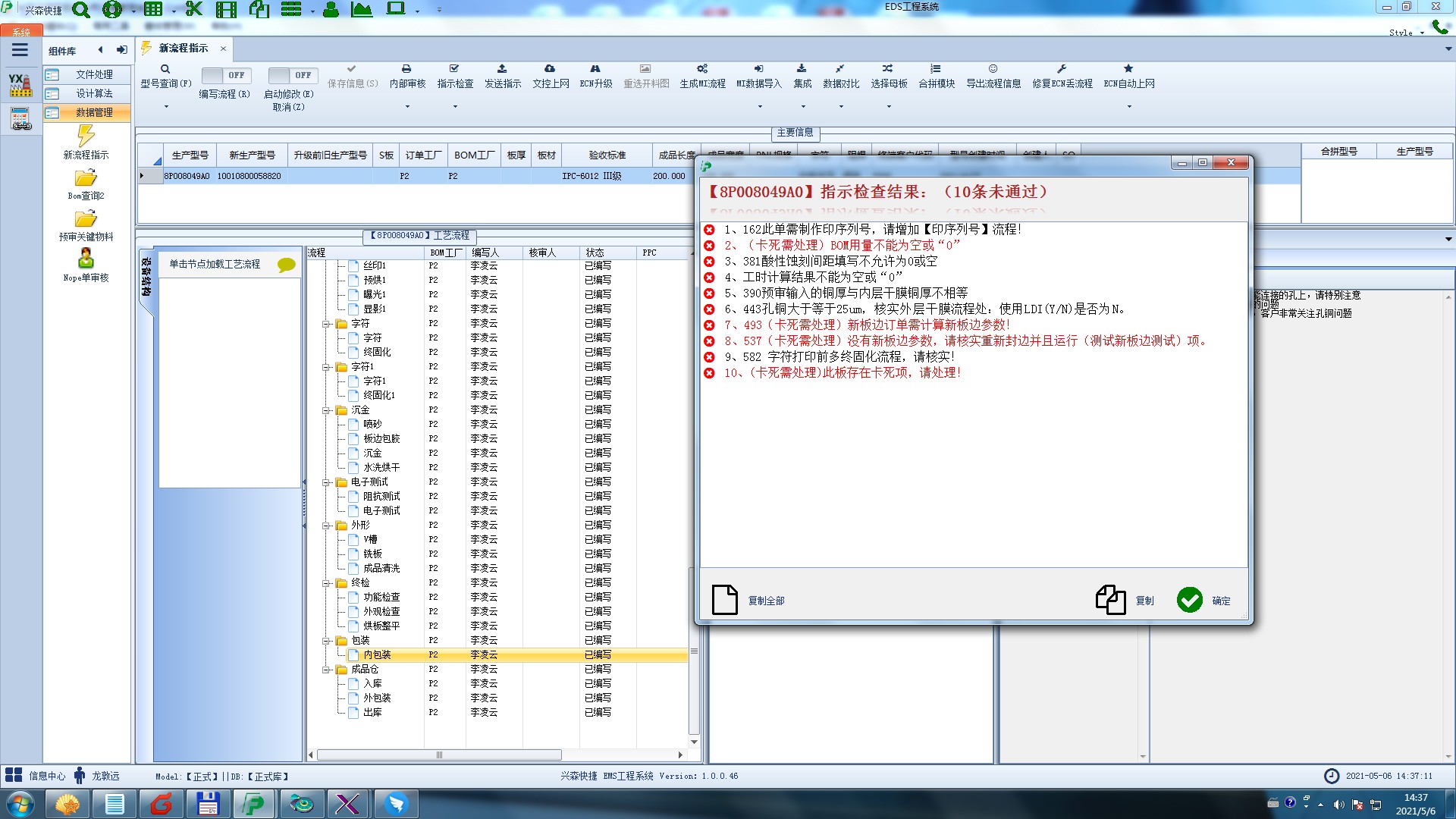Toggle the 自动修改(E) OFF switch
1456x819 pixels.
(293, 75)
